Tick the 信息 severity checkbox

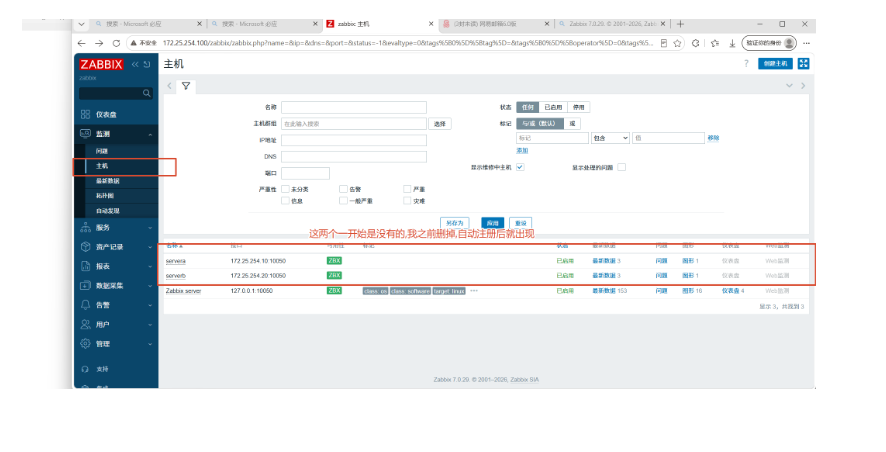[x=285, y=201]
